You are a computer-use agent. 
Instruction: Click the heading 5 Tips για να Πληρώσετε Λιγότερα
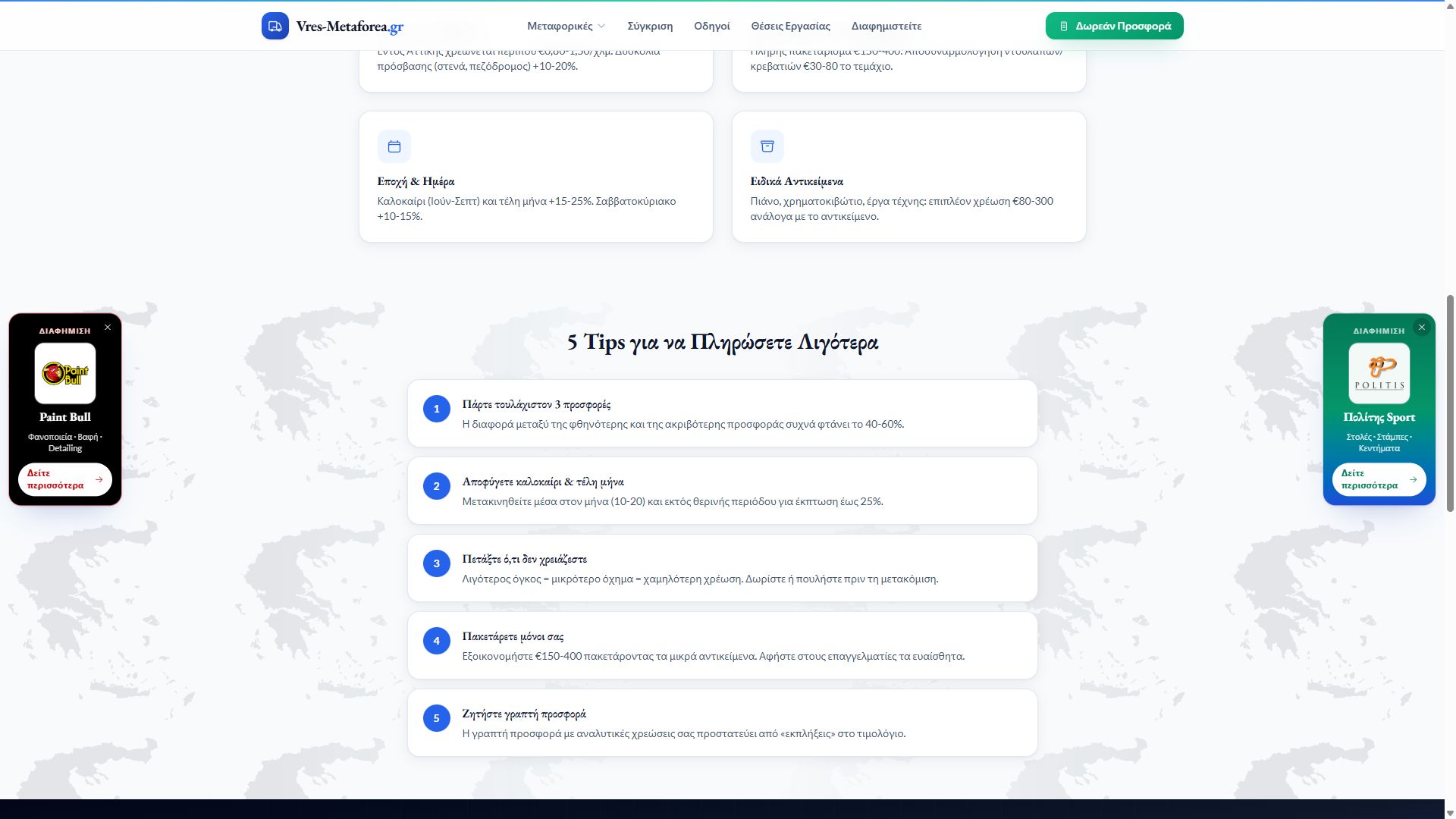(723, 342)
